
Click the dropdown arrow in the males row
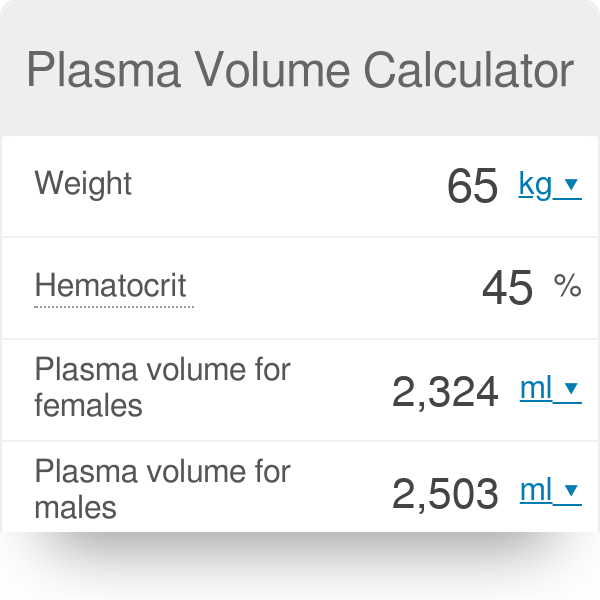click(572, 491)
